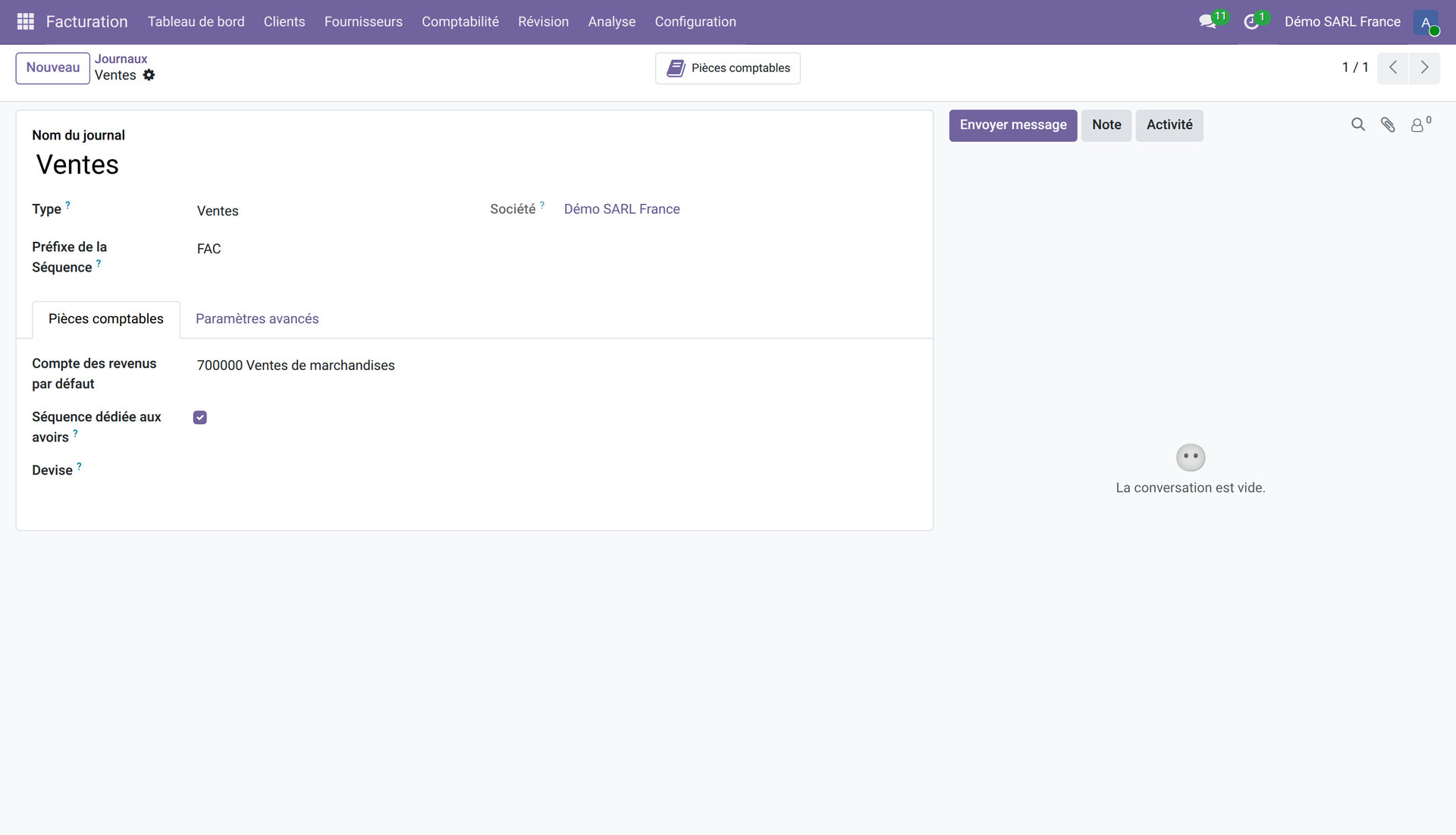Switch to the Pièces comptables tab
The width and height of the screenshot is (1456, 835).
pyautogui.click(x=106, y=319)
